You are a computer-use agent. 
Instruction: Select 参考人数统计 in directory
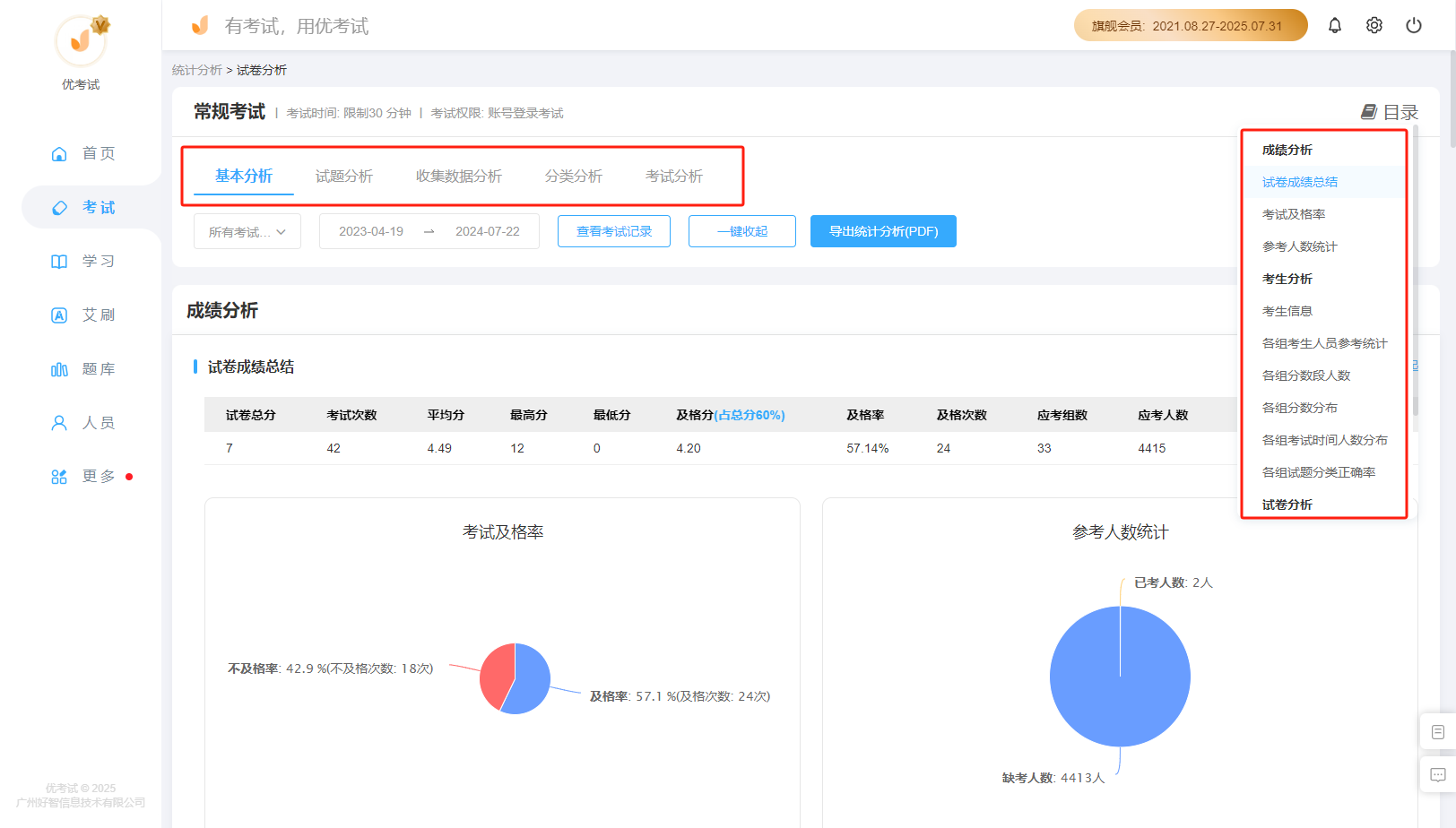point(1300,246)
